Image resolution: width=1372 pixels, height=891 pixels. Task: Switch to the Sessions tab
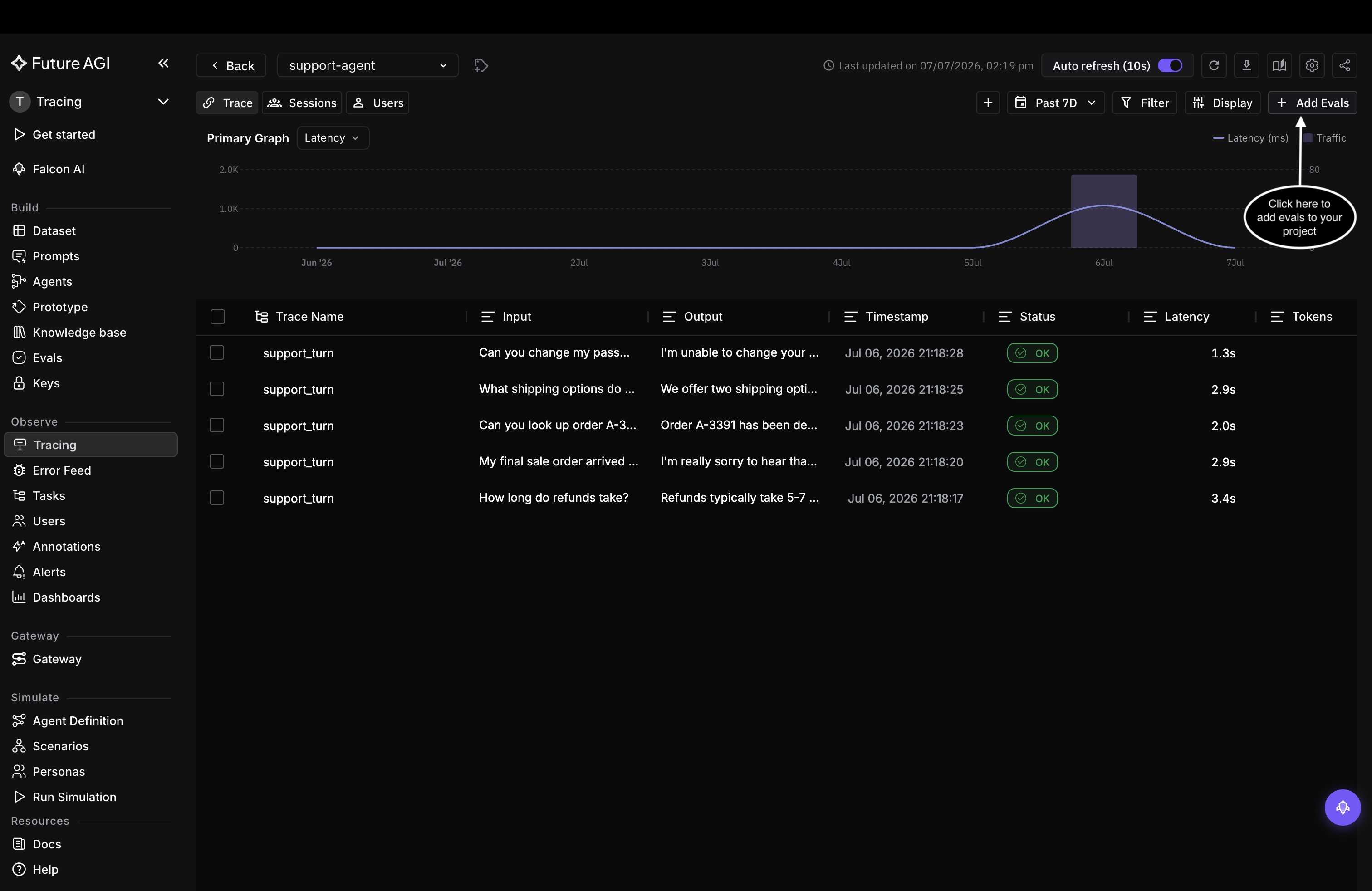(302, 103)
